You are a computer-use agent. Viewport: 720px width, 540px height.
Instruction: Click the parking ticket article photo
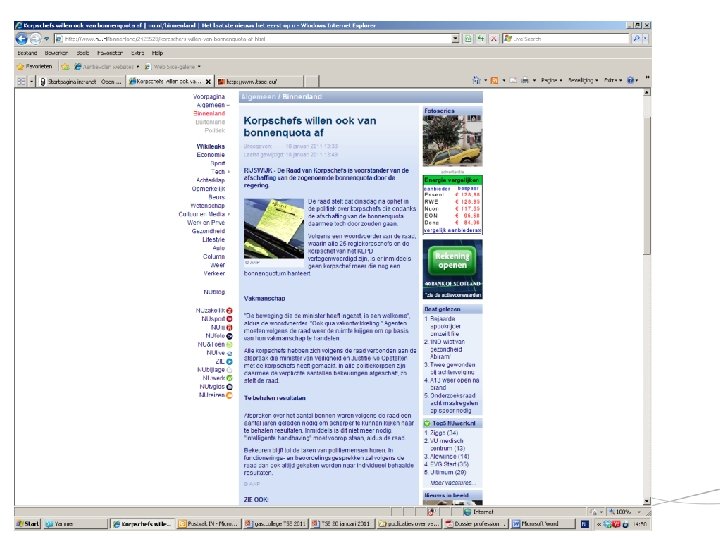[x=274, y=229]
